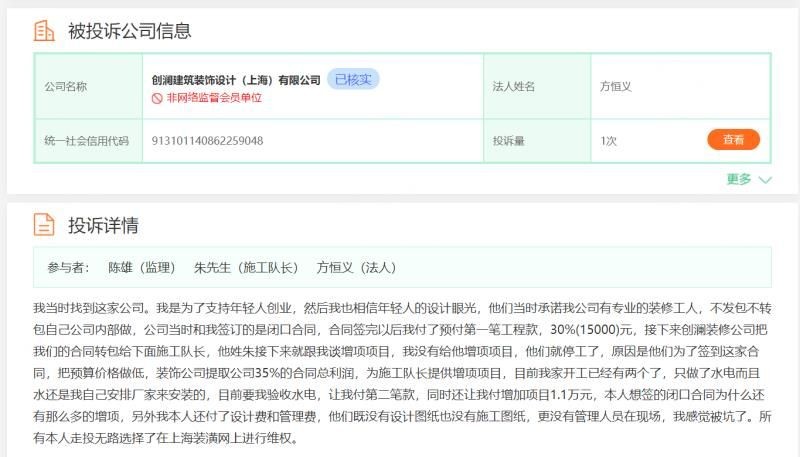Select participant 陈雄（监理）
The width and height of the screenshot is (800, 457).
pos(142,268)
